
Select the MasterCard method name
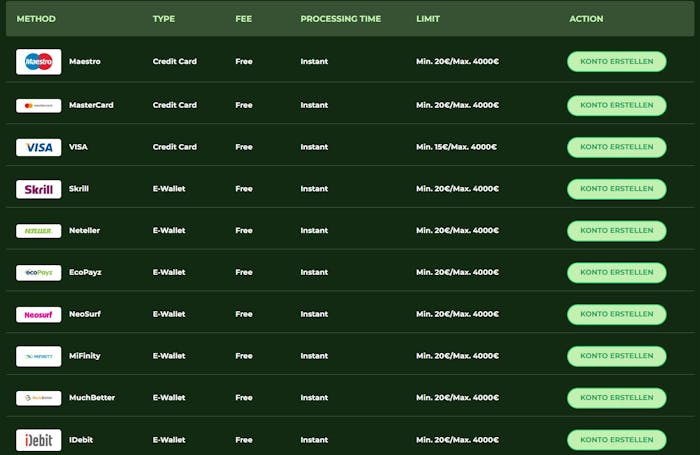pos(91,105)
